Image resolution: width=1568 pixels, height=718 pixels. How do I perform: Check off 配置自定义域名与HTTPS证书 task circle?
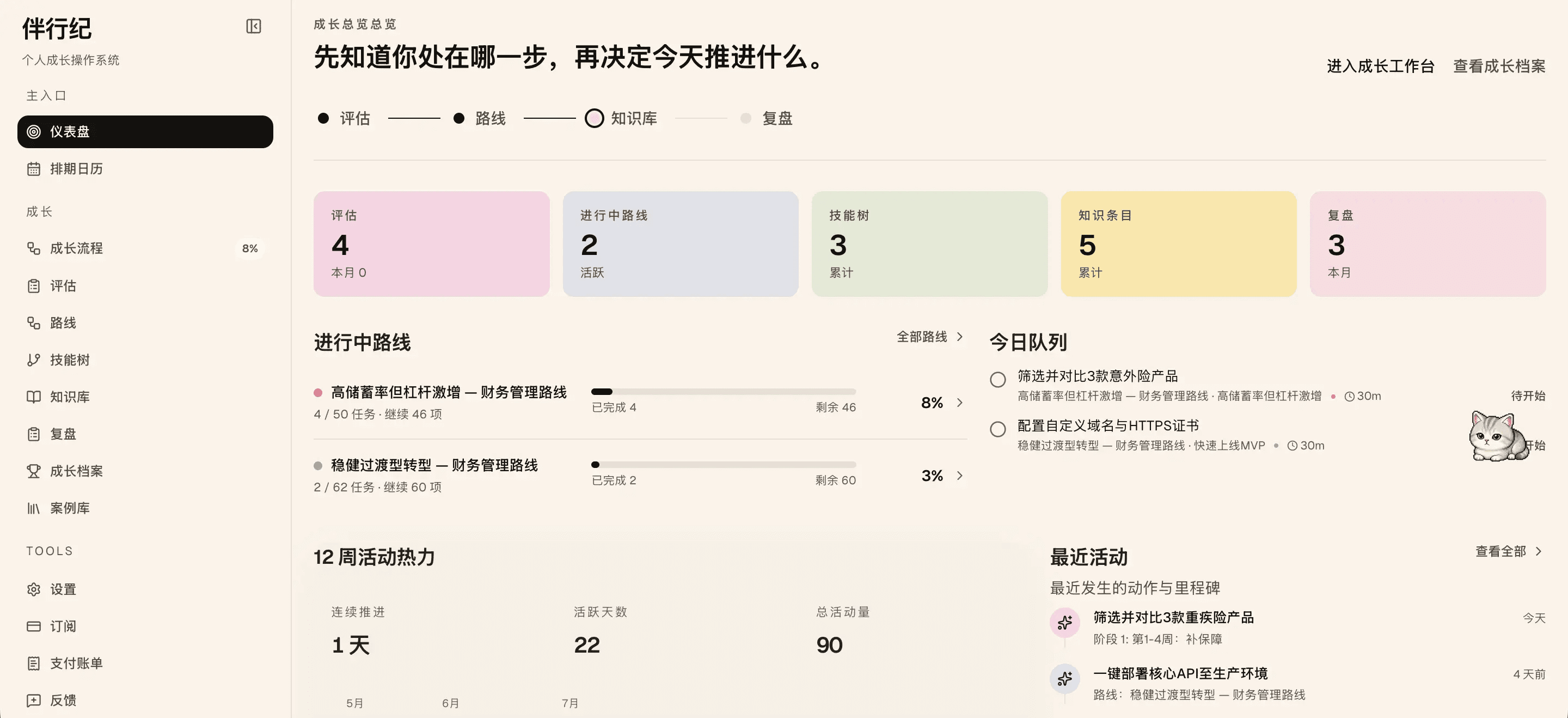click(x=997, y=429)
